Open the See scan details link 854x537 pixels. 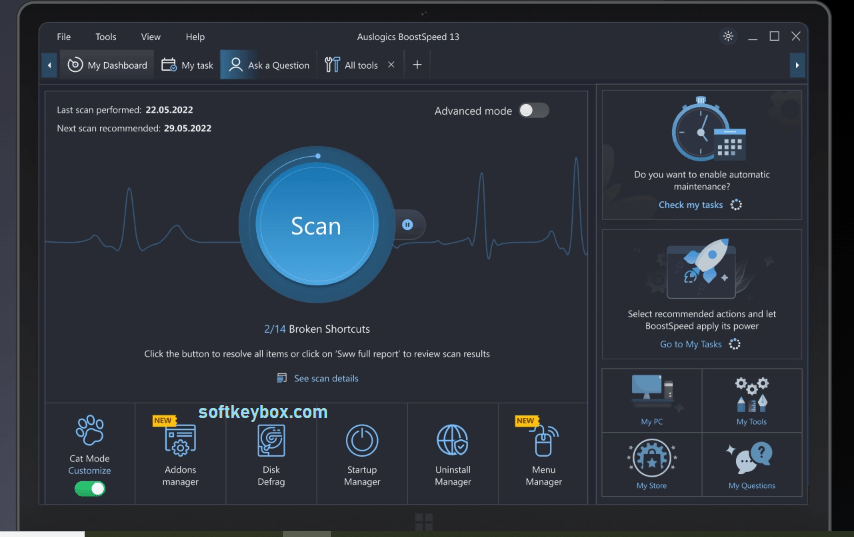pos(318,378)
